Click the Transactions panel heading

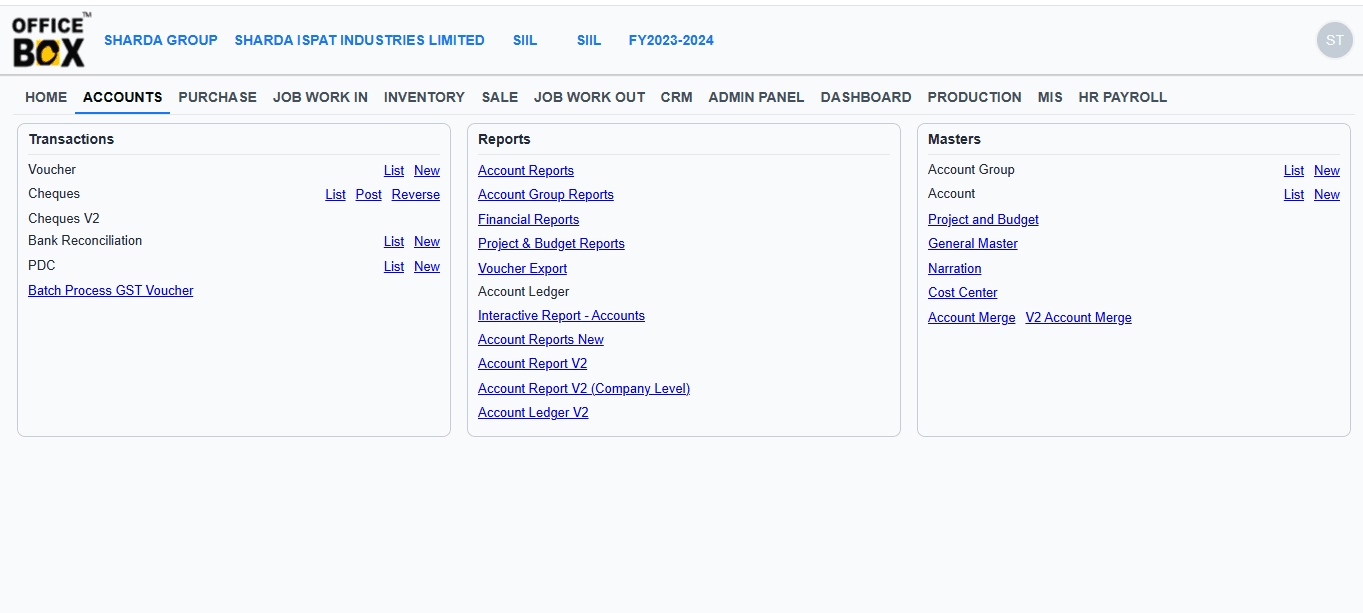tap(71, 139)
